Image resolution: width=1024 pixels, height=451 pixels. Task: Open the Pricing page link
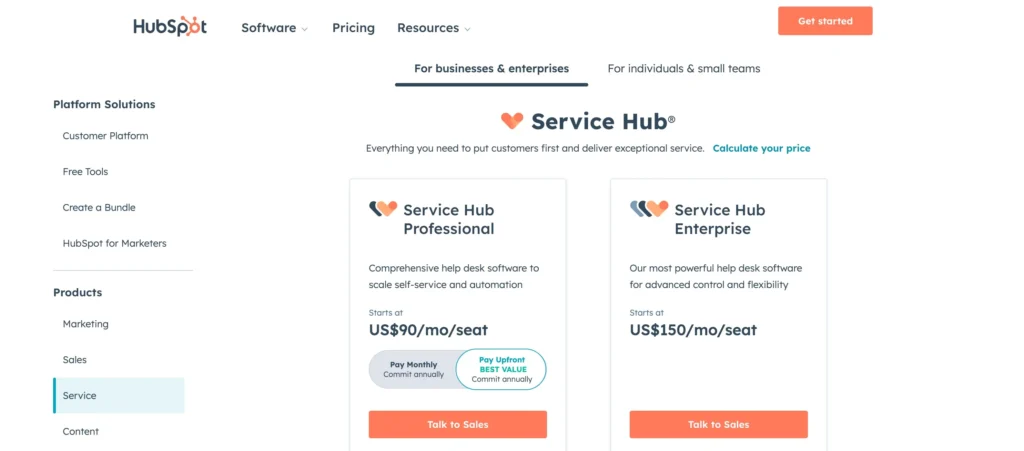(353, 28)
